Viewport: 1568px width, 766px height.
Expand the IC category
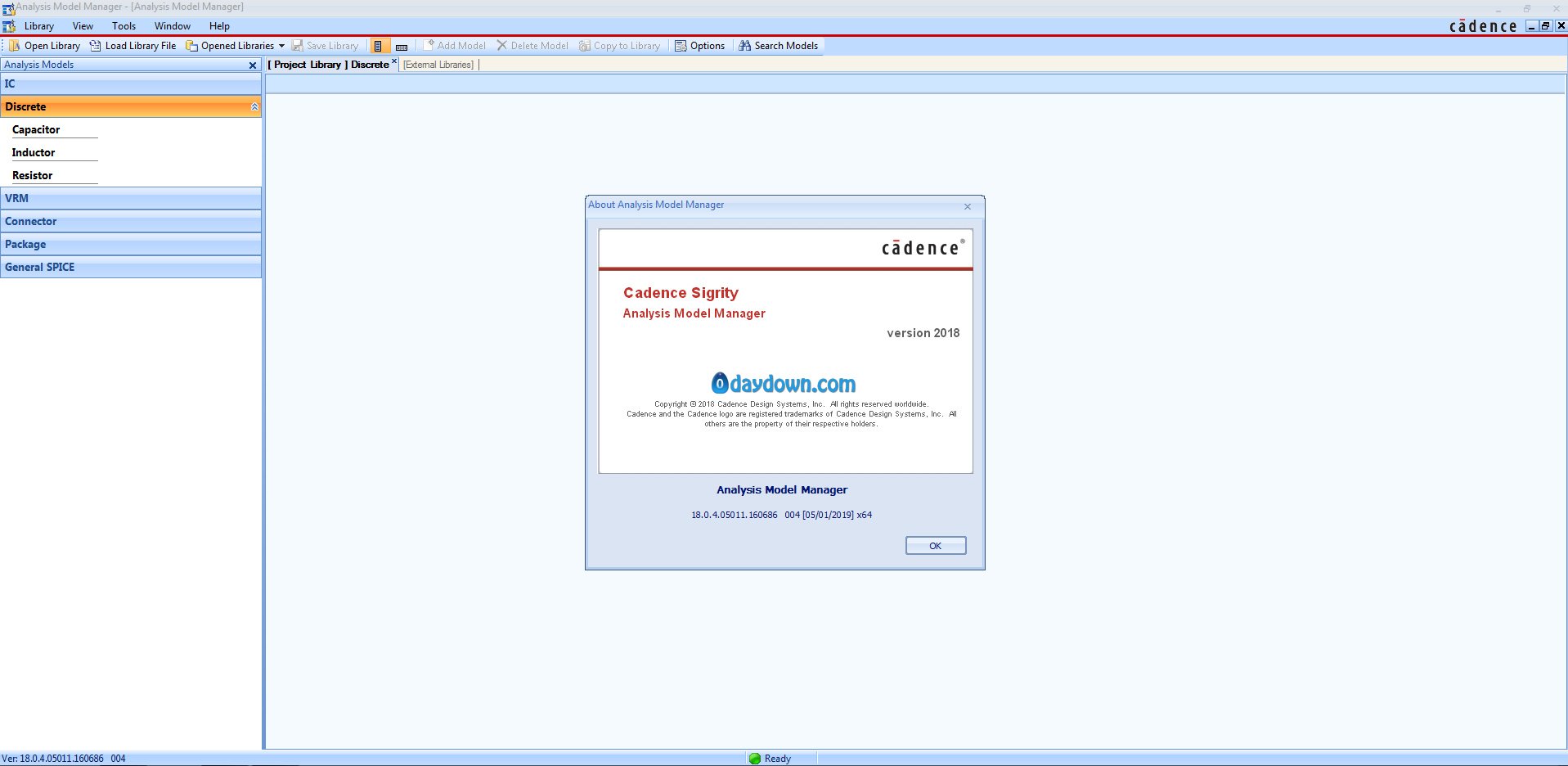tap(131, 83)
